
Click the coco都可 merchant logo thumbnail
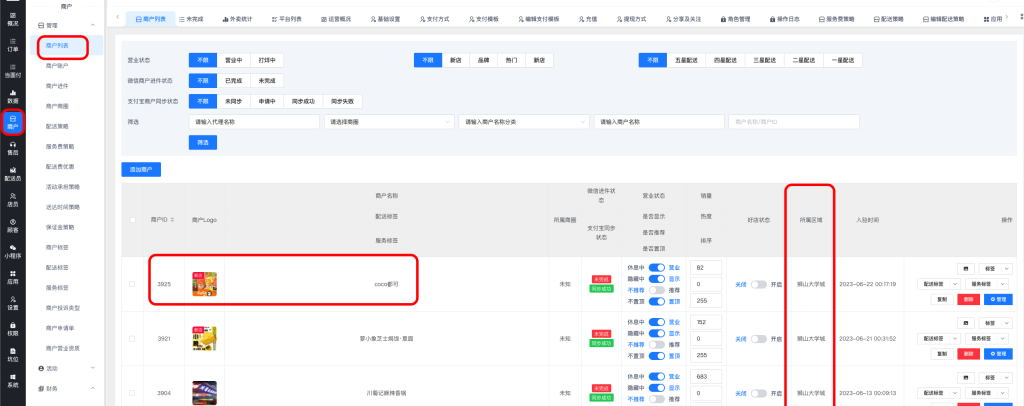click(x=204, y=283)
